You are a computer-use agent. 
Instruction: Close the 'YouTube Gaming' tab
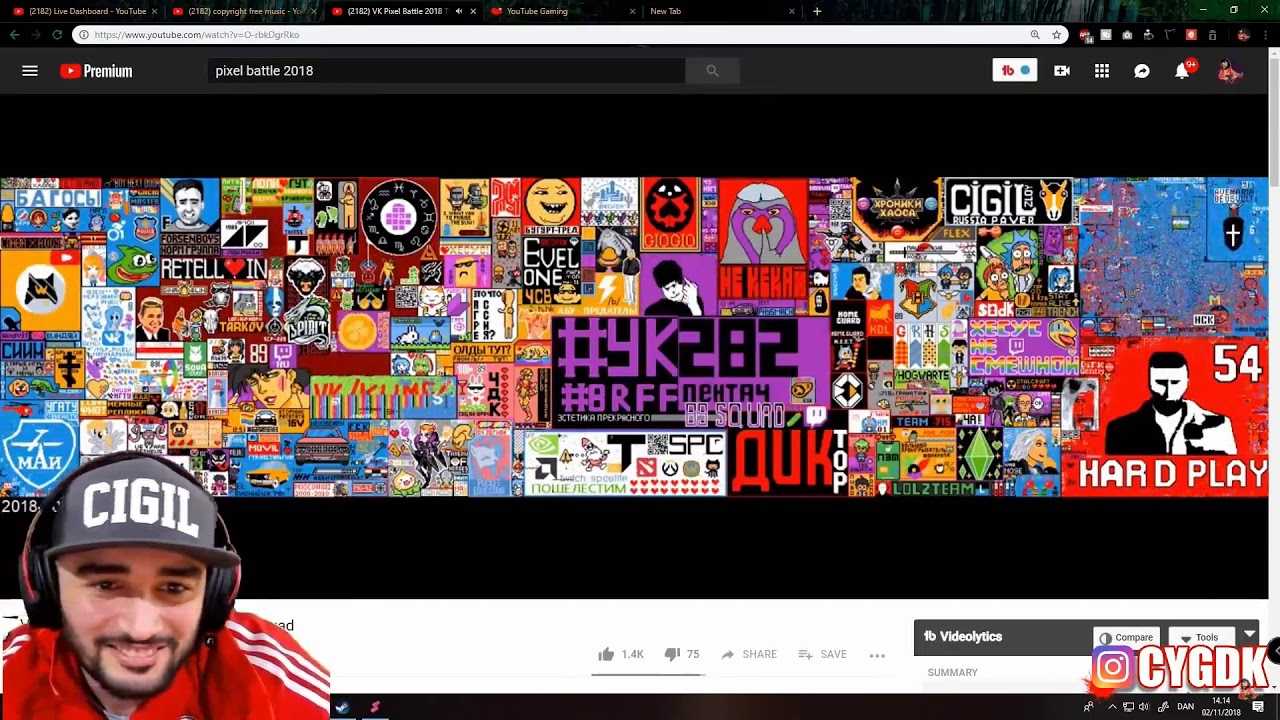coord(632,11)
